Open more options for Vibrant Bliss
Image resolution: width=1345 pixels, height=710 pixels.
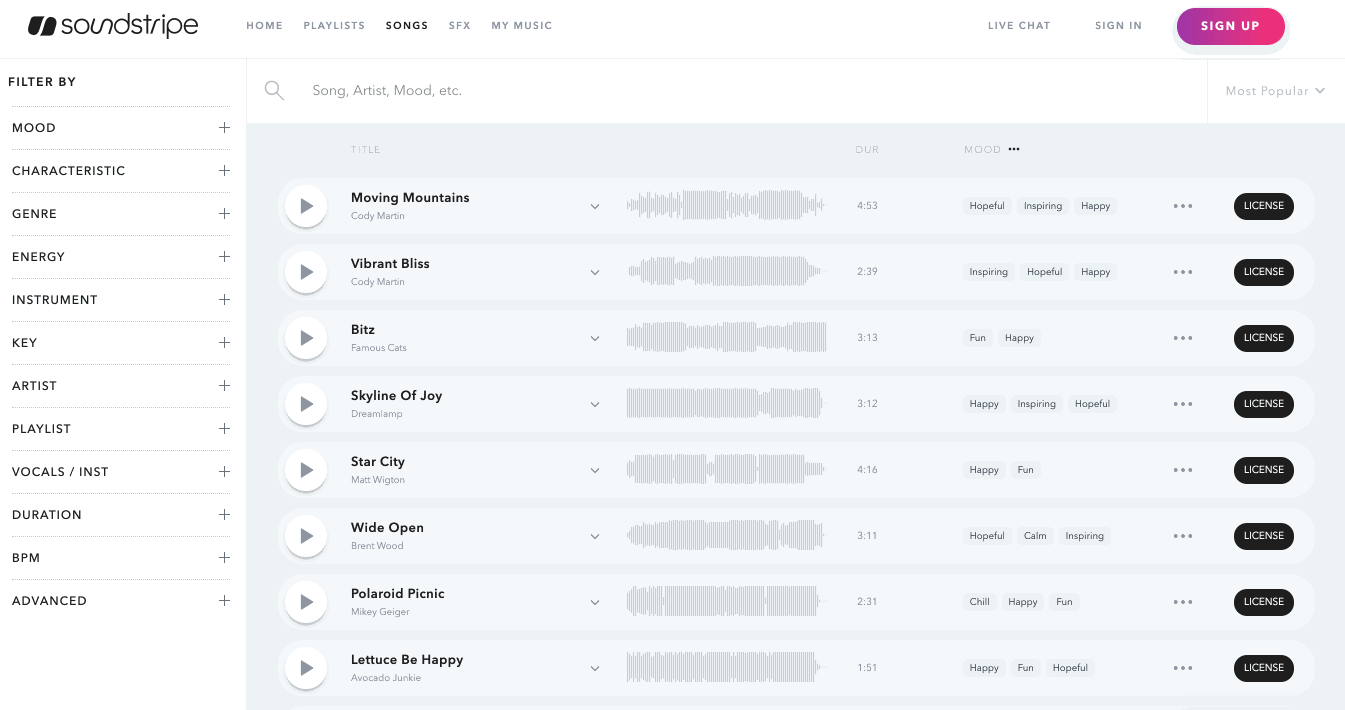pos(1183,272)
